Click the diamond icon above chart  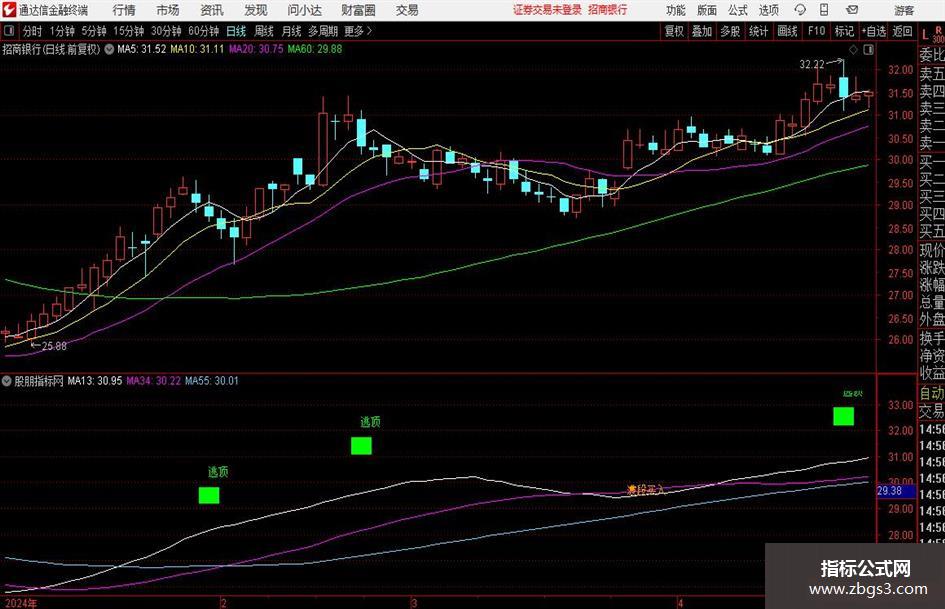coord(853,50)
